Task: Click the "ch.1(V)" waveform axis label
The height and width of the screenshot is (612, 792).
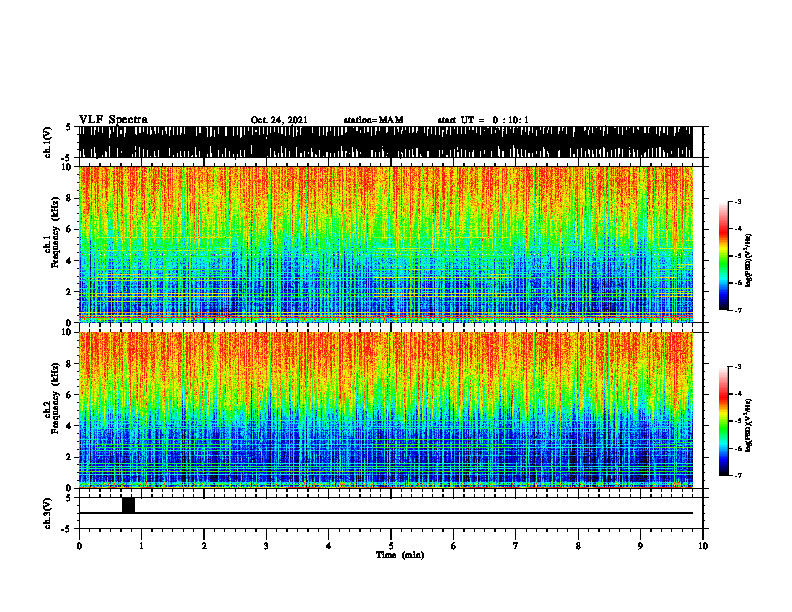Action: [x=48, y=142]
